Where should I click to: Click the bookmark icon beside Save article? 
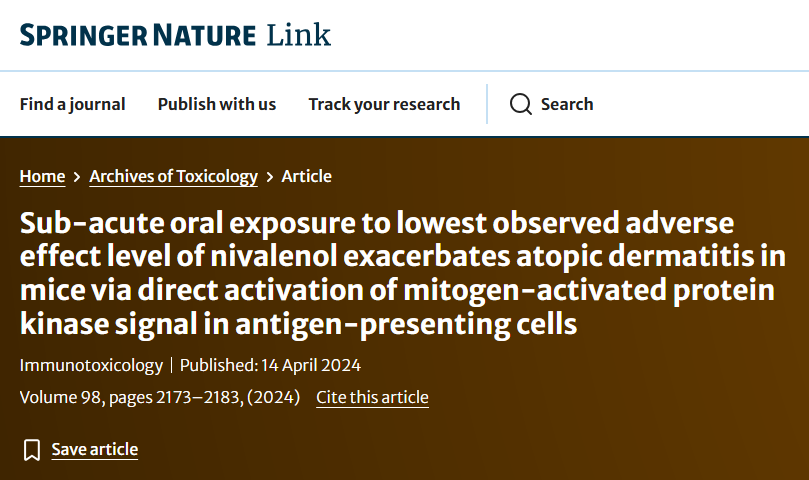pyautogui.click(x=32, y=449)
